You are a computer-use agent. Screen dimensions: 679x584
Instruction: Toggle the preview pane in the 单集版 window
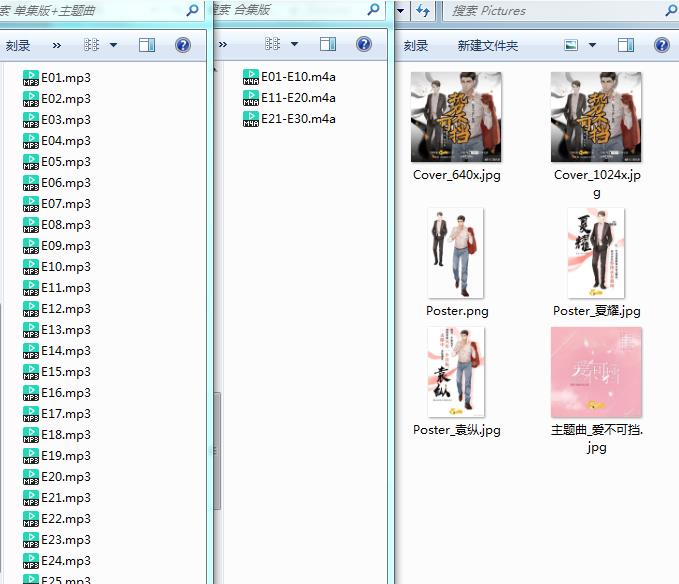[x=147, y=45]
